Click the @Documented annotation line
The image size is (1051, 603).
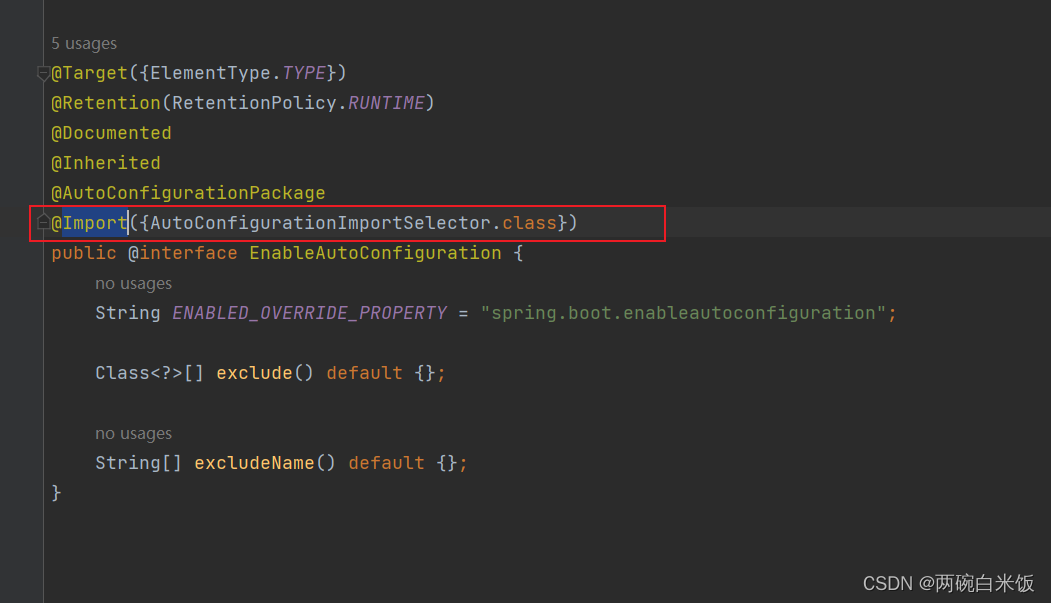111,132
